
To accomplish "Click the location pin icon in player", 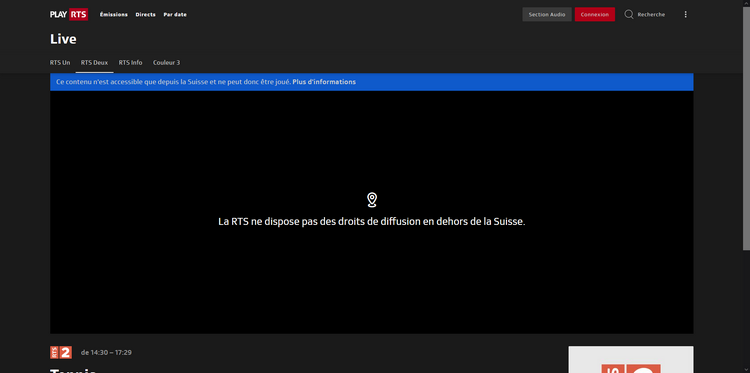I will click(x=372, y=200).
